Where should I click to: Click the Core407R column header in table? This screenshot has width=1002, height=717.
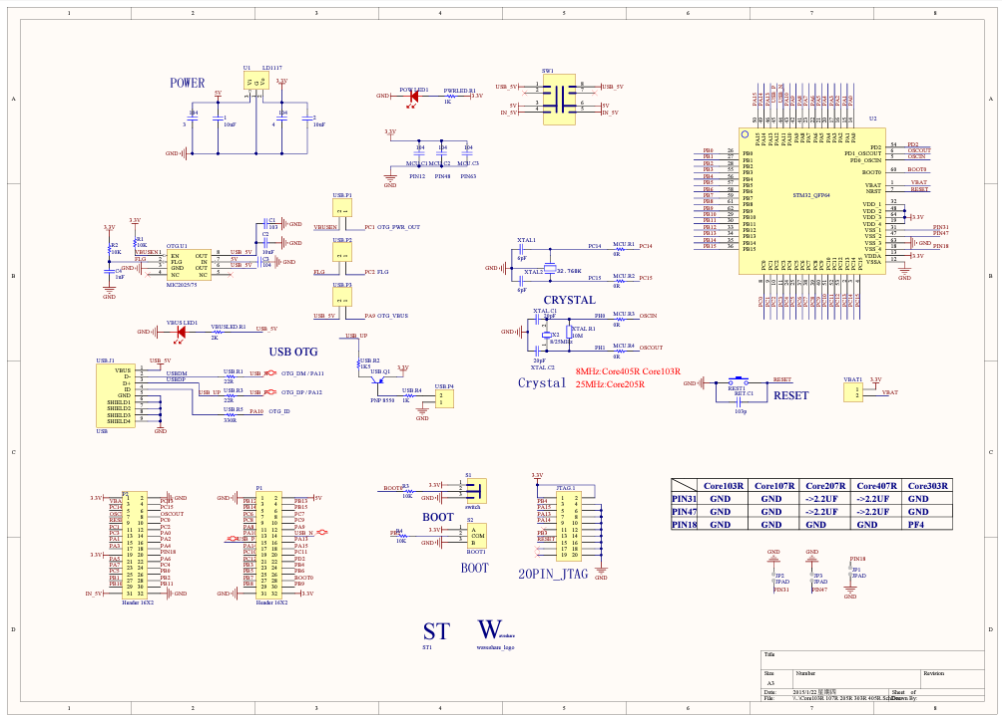click(x=878, y=485)
